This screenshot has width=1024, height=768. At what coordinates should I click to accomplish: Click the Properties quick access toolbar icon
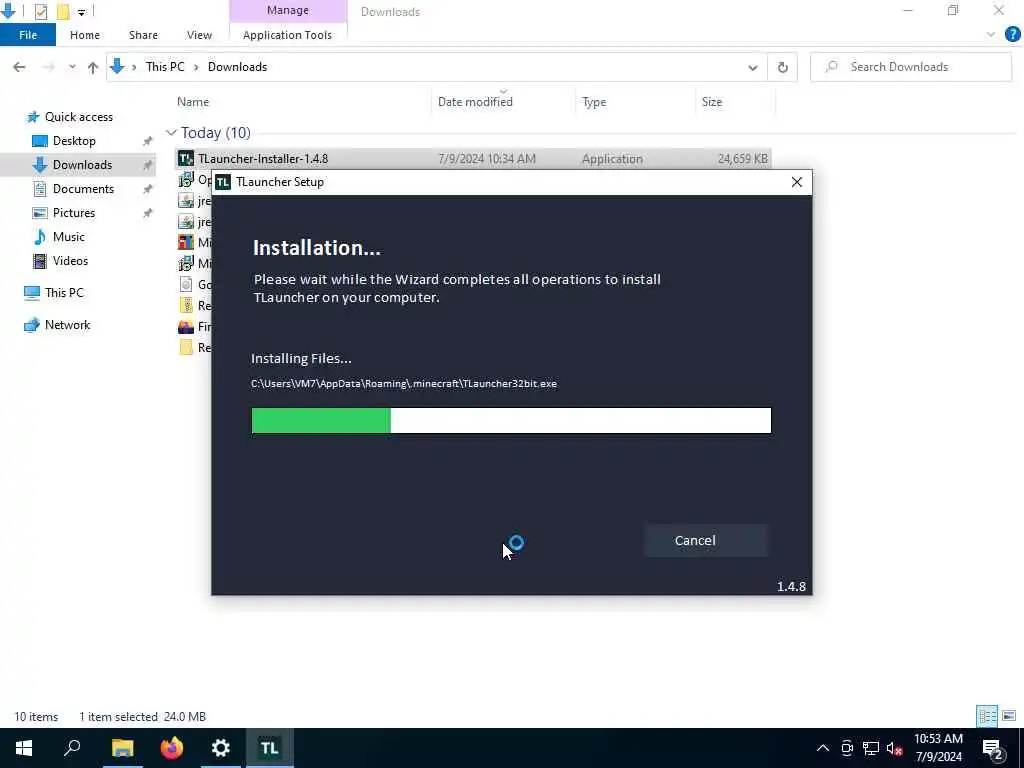tap(41, 11)
